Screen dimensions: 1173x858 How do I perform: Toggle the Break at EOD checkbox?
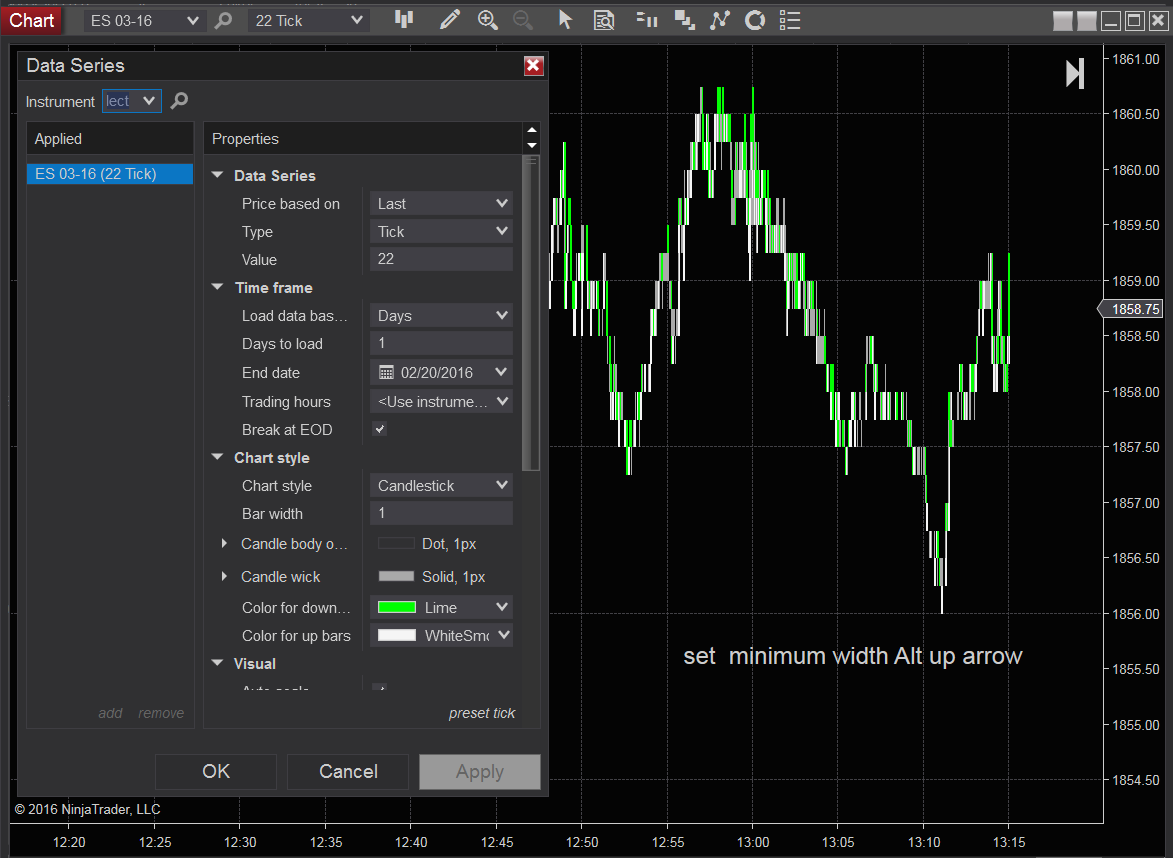[x=380, y=429]
